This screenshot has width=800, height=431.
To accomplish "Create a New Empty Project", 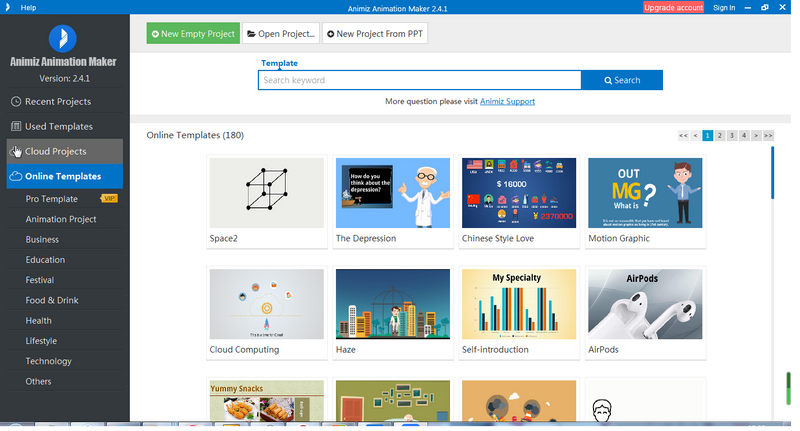I will pyautogui.click(x=193, y=34).
